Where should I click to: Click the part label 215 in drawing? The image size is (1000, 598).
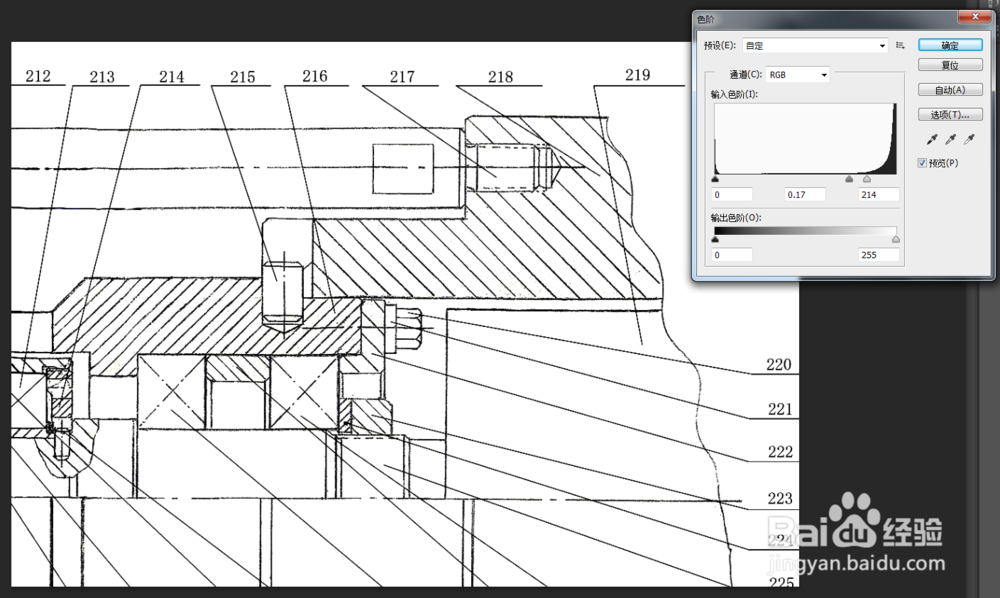coord(242,77)
